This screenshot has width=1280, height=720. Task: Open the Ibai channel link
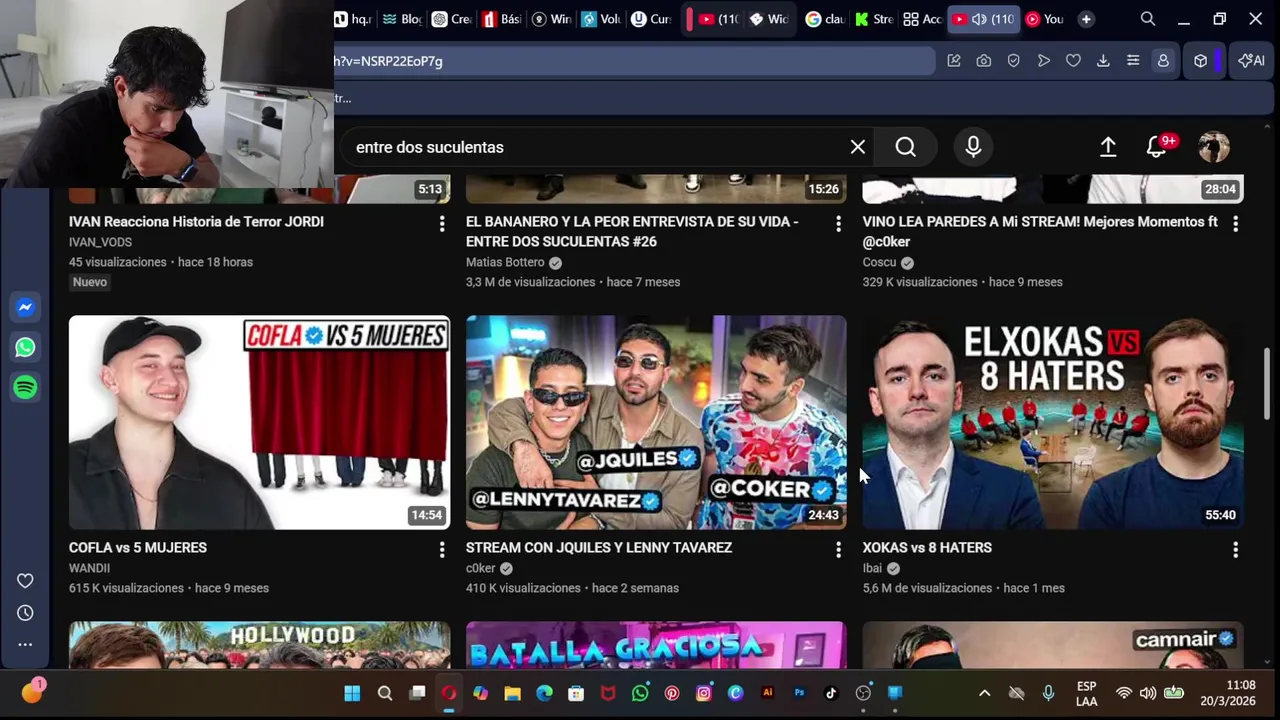[x=872, y=568]
